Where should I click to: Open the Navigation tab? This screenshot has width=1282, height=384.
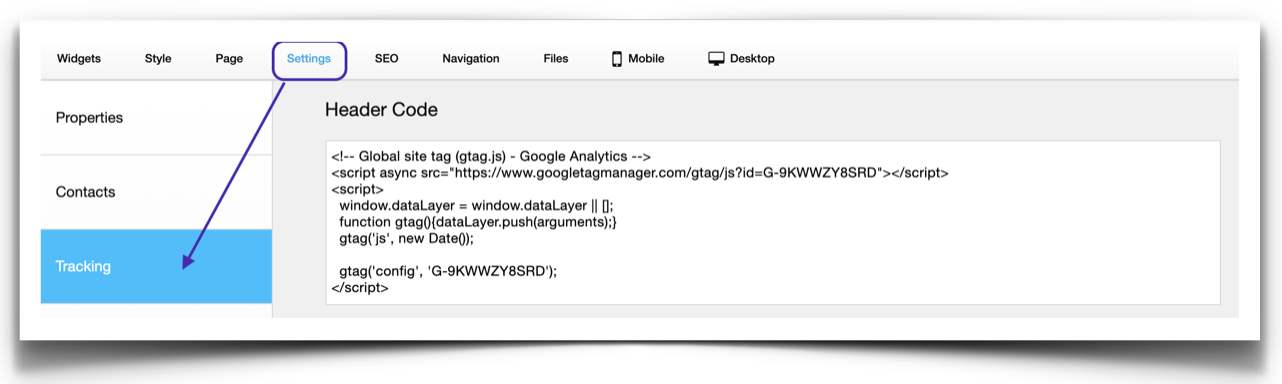tap(471, 59)
